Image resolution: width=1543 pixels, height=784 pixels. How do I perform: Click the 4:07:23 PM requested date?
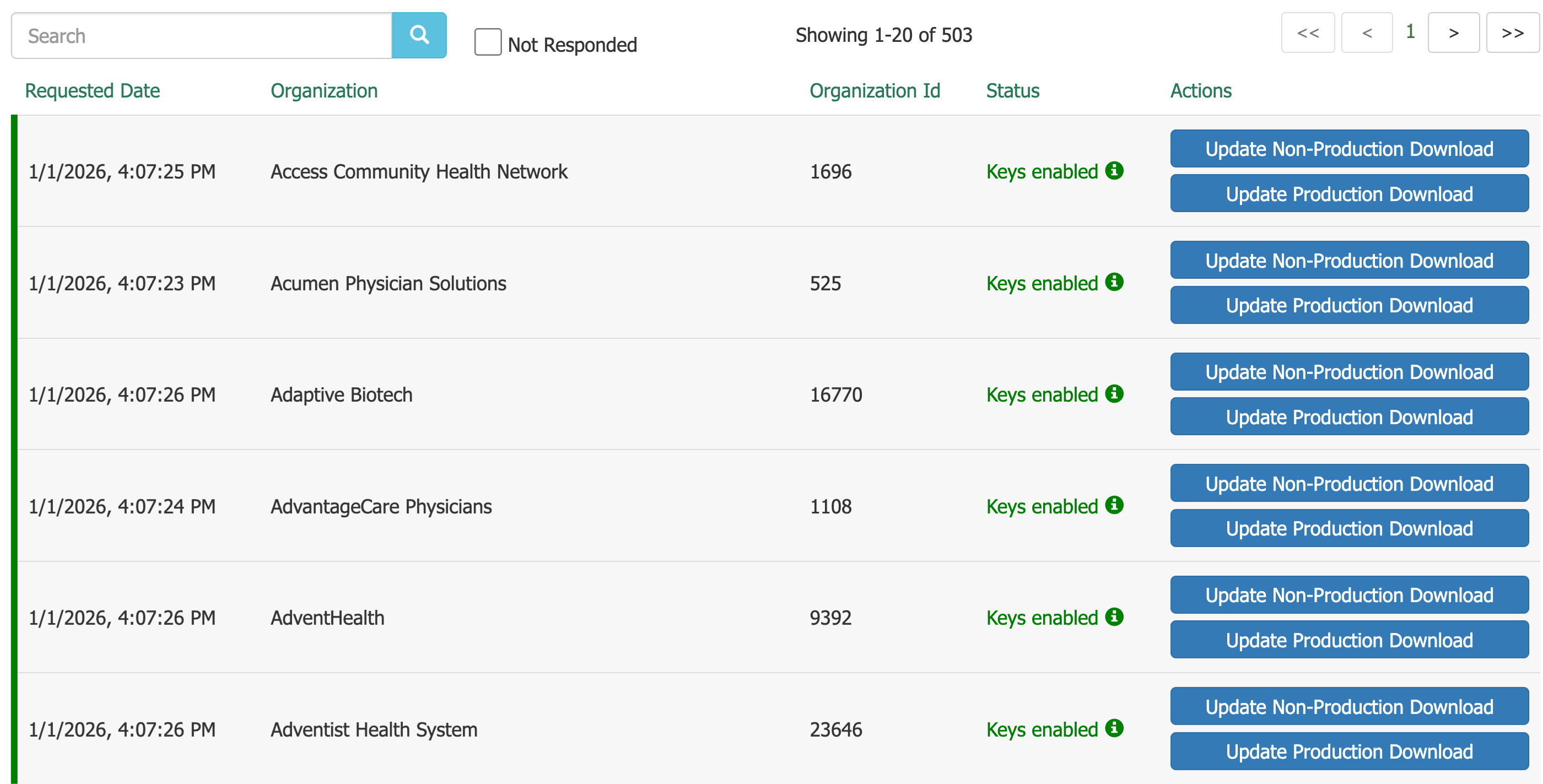coord(122,283)
